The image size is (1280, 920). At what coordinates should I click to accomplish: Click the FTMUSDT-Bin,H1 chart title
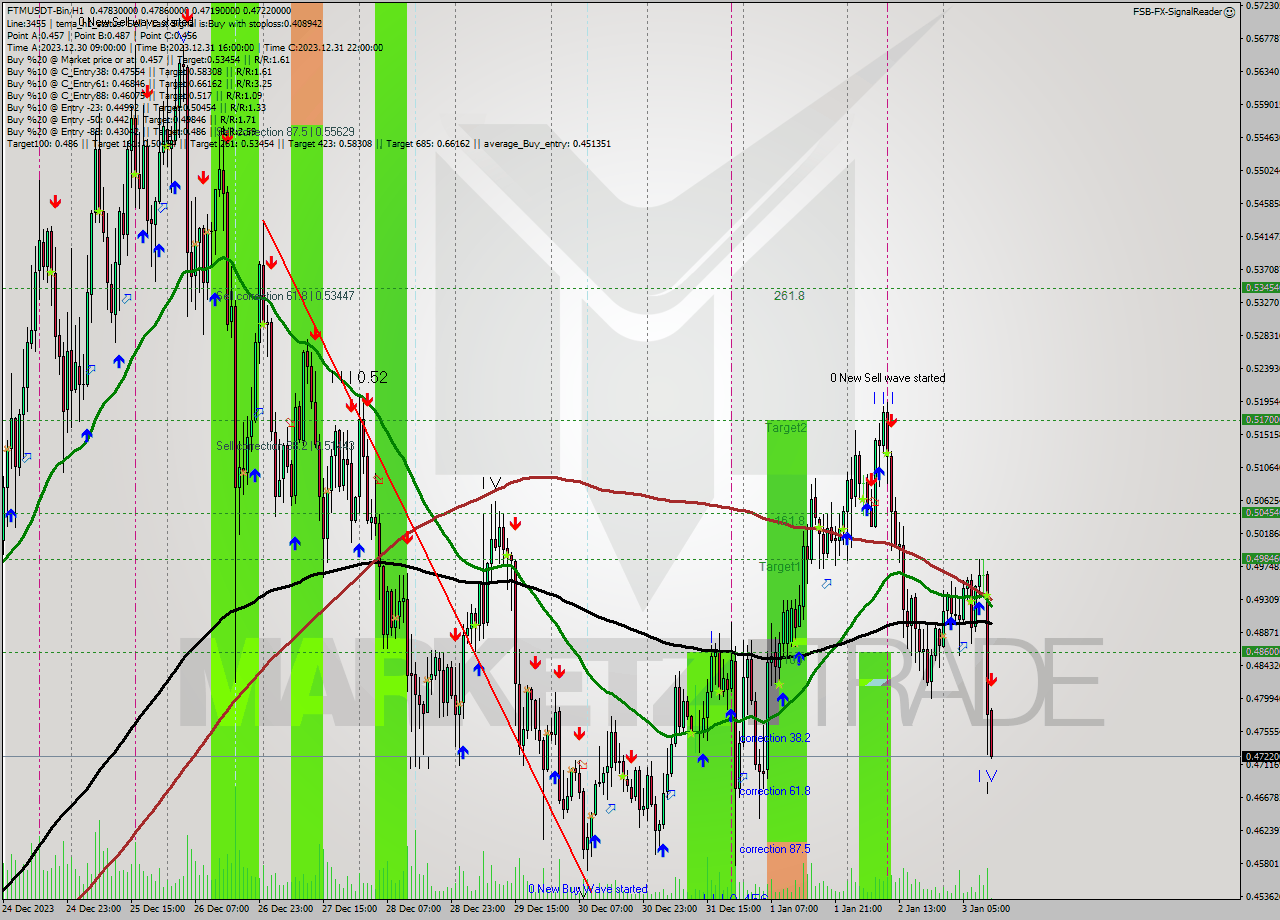point(45,10)
